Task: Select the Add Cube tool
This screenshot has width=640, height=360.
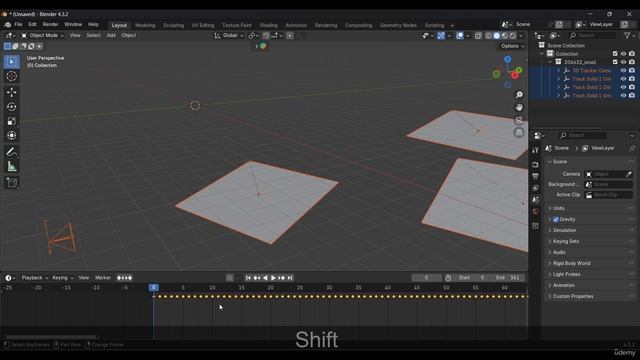Action: point(11,182)
